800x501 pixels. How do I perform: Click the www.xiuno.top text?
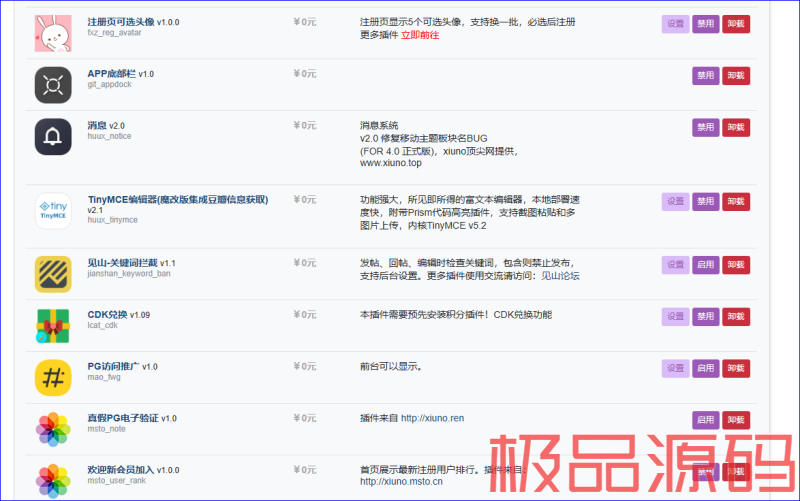click(x=391, y=163)
